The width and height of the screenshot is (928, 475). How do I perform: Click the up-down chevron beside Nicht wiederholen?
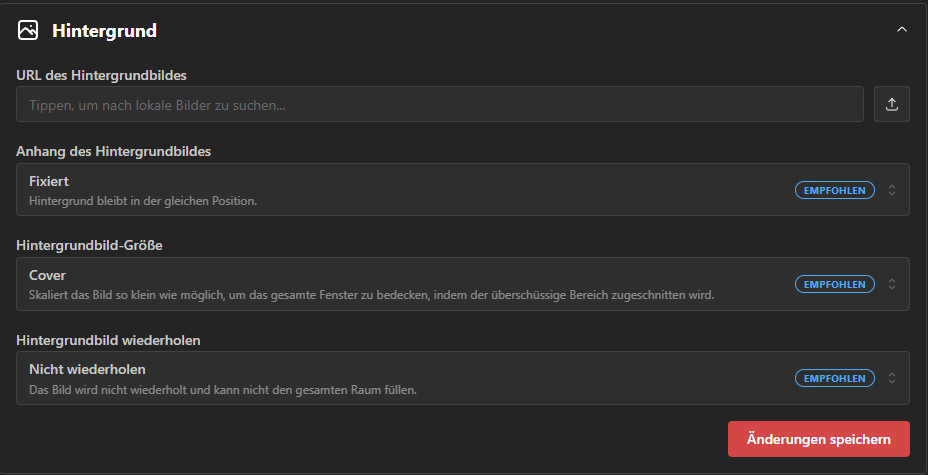pos(892,378)
